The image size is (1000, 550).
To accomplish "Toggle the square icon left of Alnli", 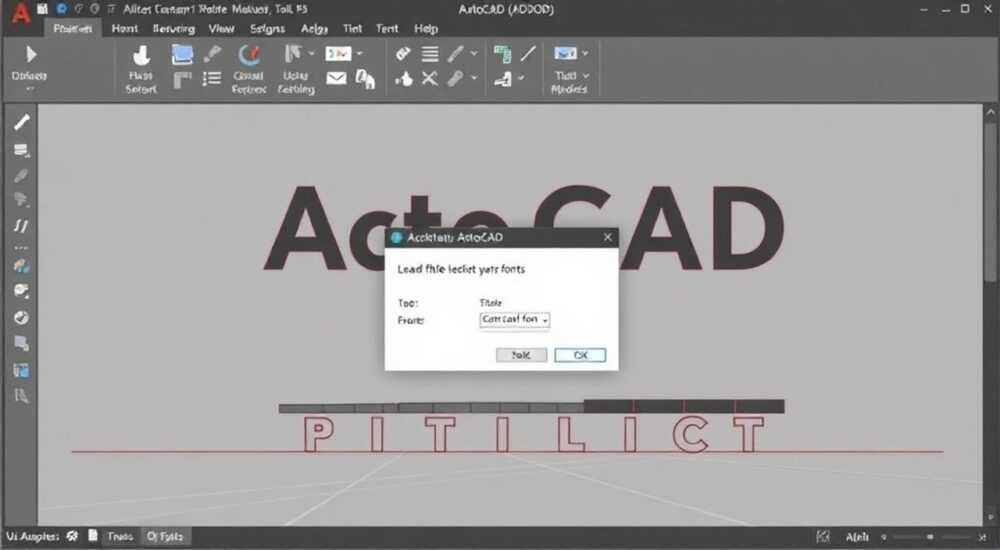I will click(x=823, y=537).
